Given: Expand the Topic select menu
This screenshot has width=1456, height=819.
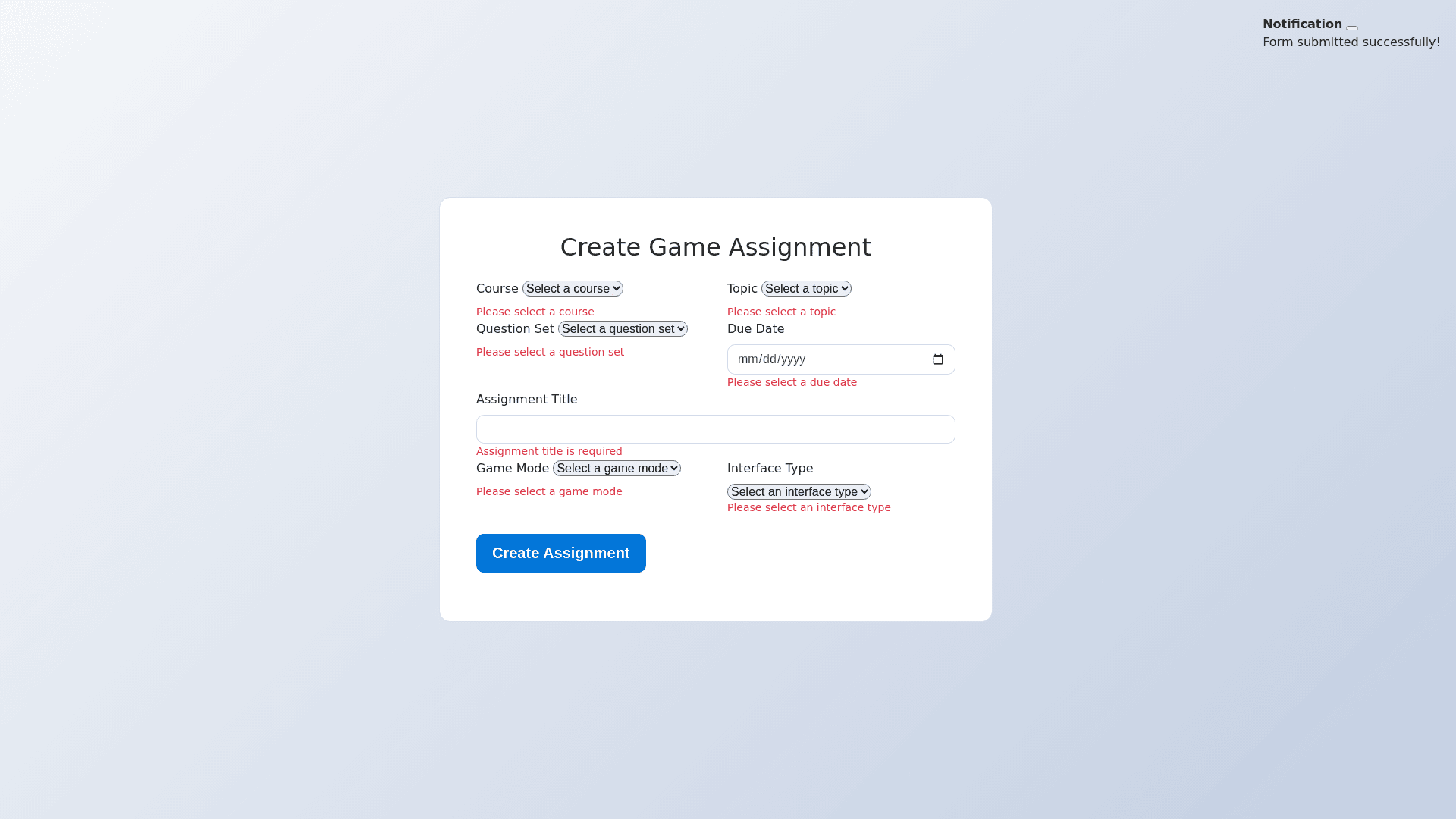Looking at the screenshot, I should click(806, 289).
